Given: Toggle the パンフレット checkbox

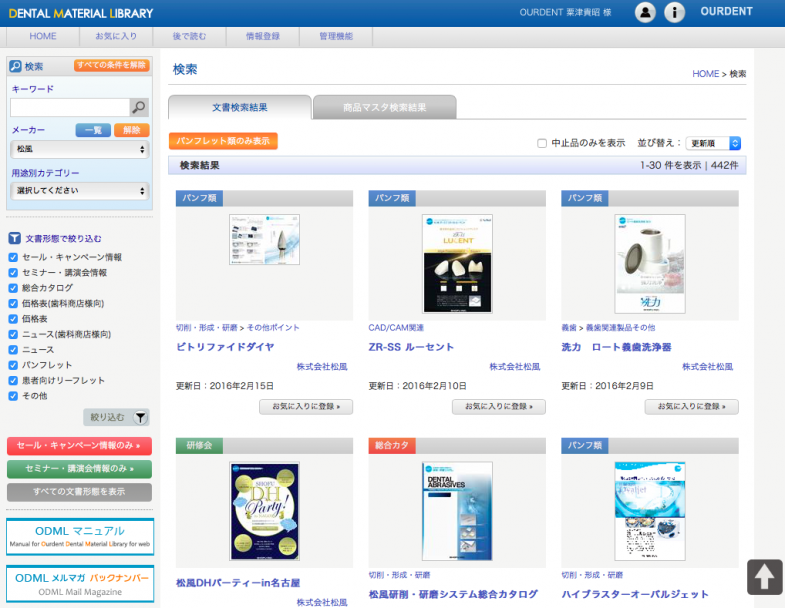Looking at the screenshot, I should coord(13,365).
